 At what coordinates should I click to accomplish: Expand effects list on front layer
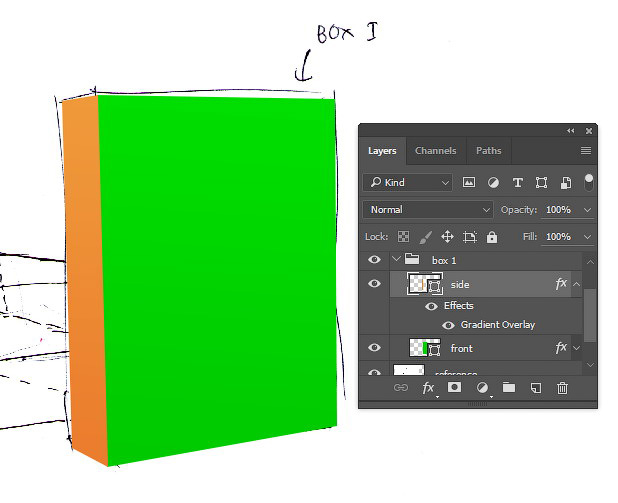tap(576, 348)
